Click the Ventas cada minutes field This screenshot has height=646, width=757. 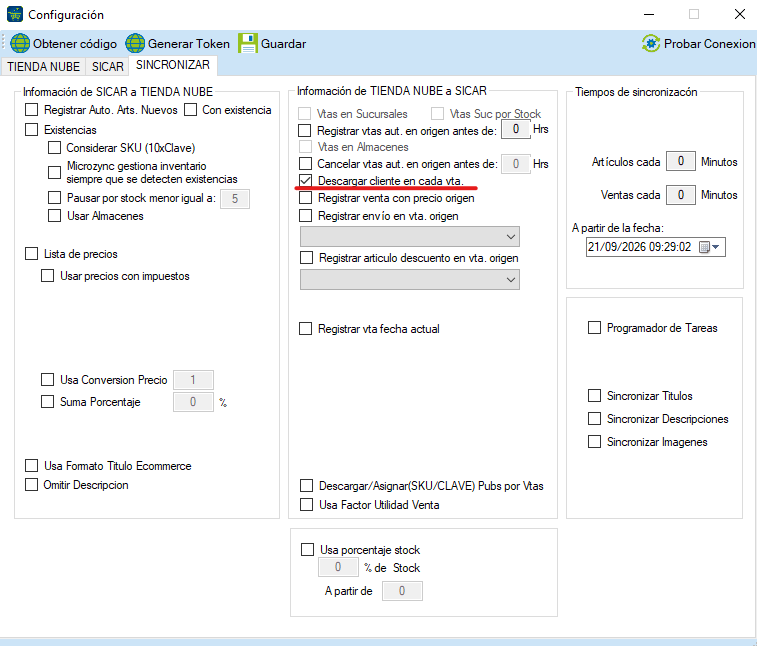[681, 195]
